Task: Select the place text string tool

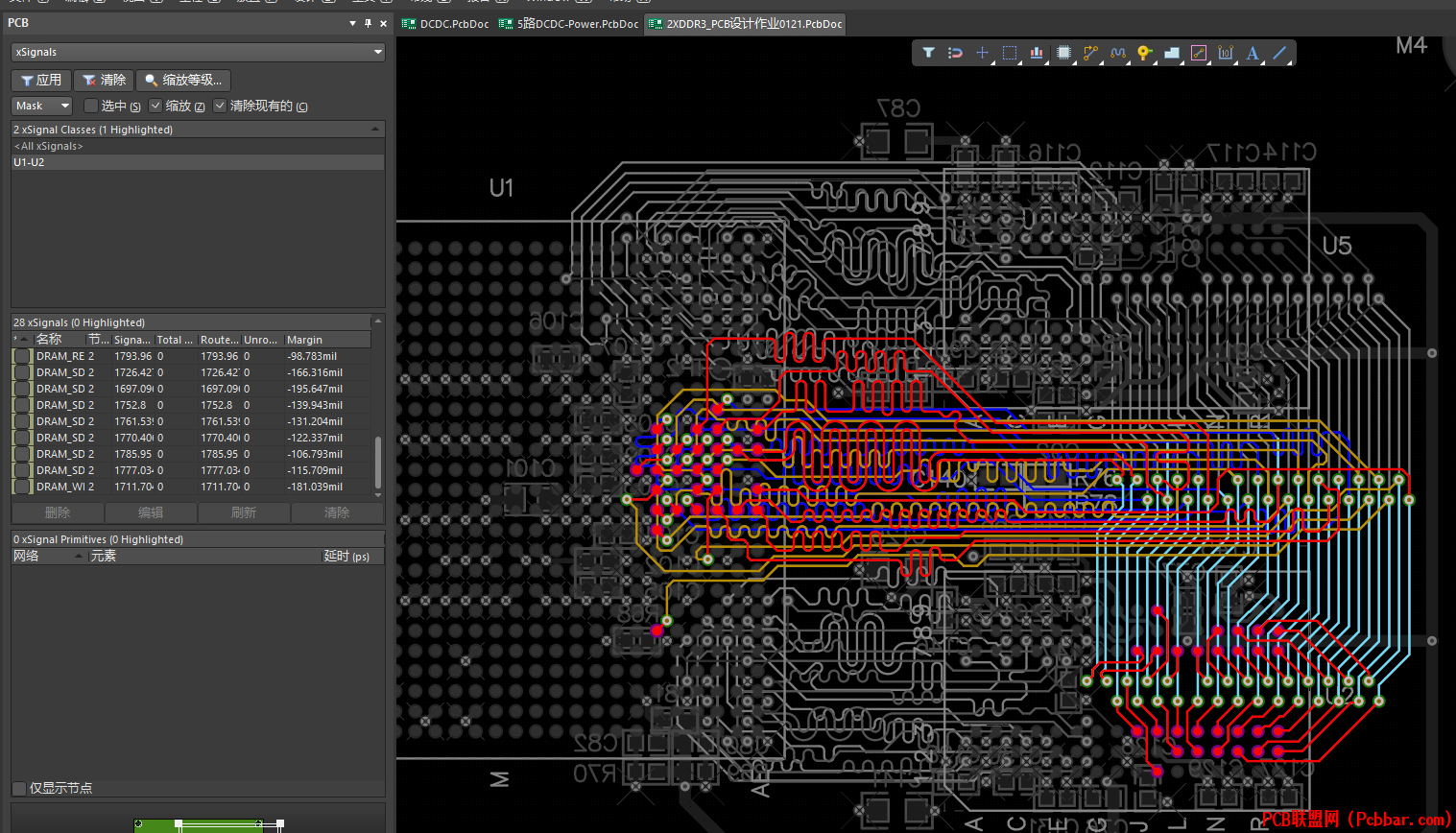Action: click(x=1253, y=54)
